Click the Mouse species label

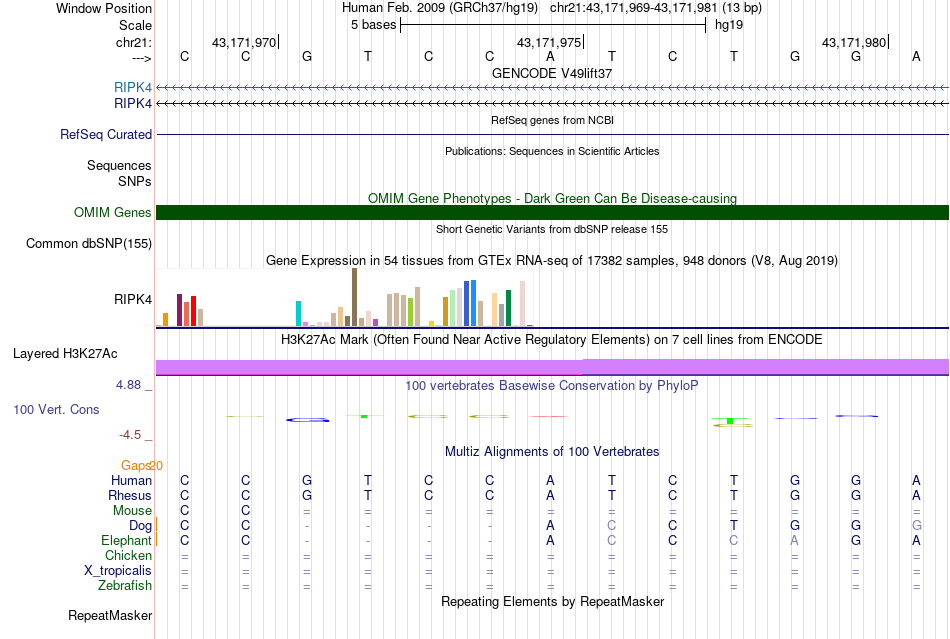132,511
